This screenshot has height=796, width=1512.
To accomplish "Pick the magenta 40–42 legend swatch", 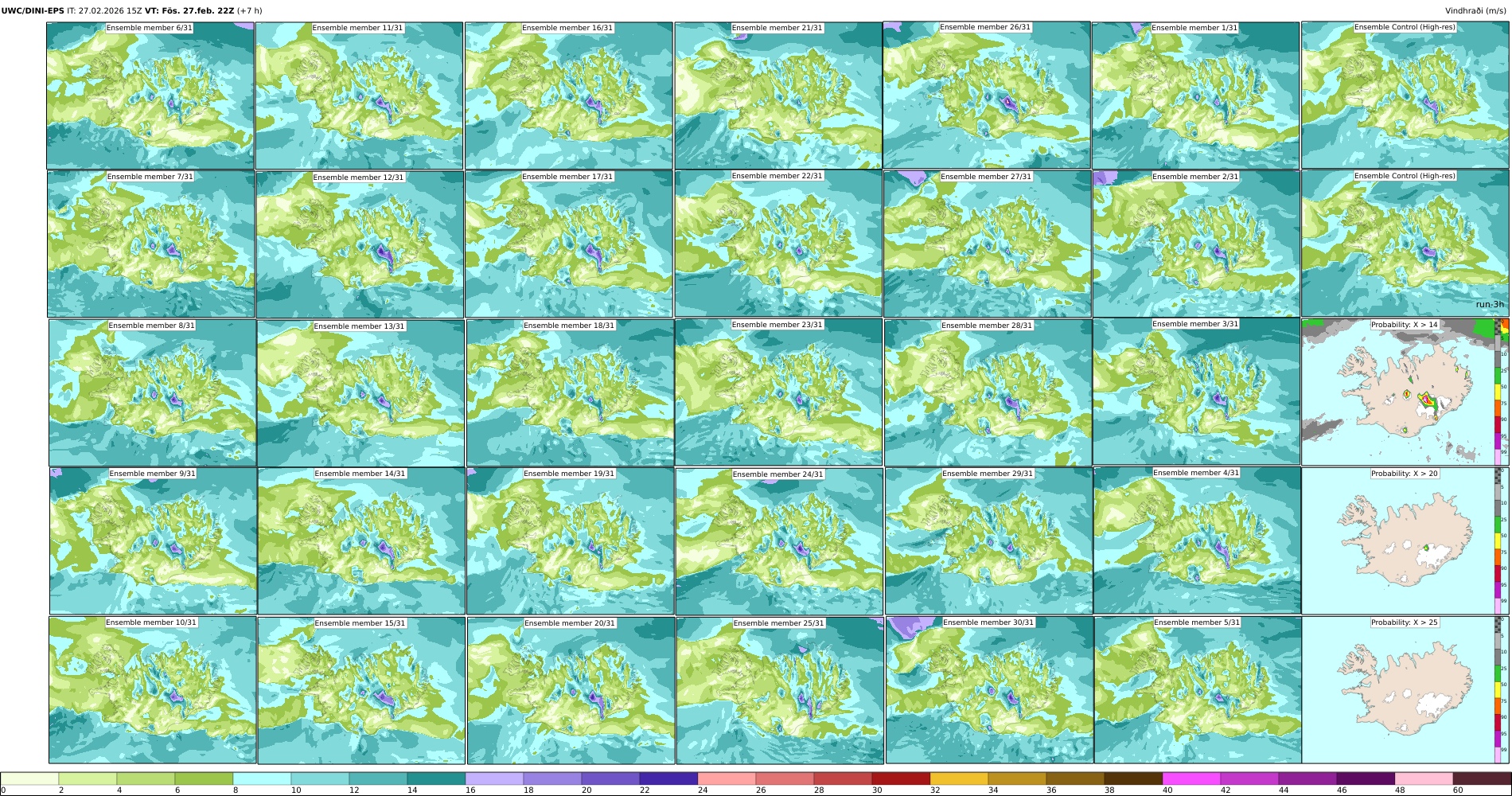I will [x=1191, y=778].
